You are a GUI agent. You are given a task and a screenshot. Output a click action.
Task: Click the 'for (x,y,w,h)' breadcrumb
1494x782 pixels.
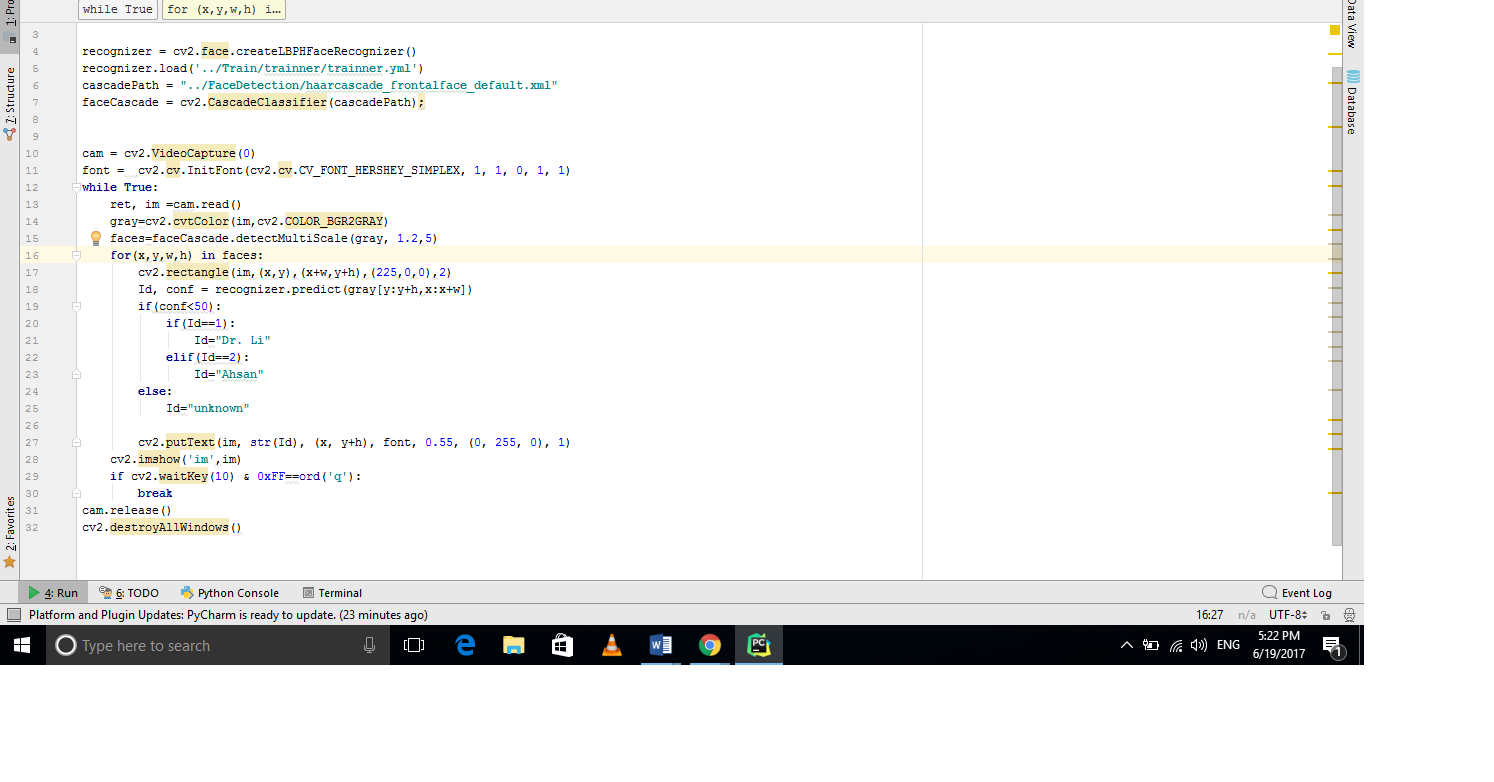click(224, 9)
